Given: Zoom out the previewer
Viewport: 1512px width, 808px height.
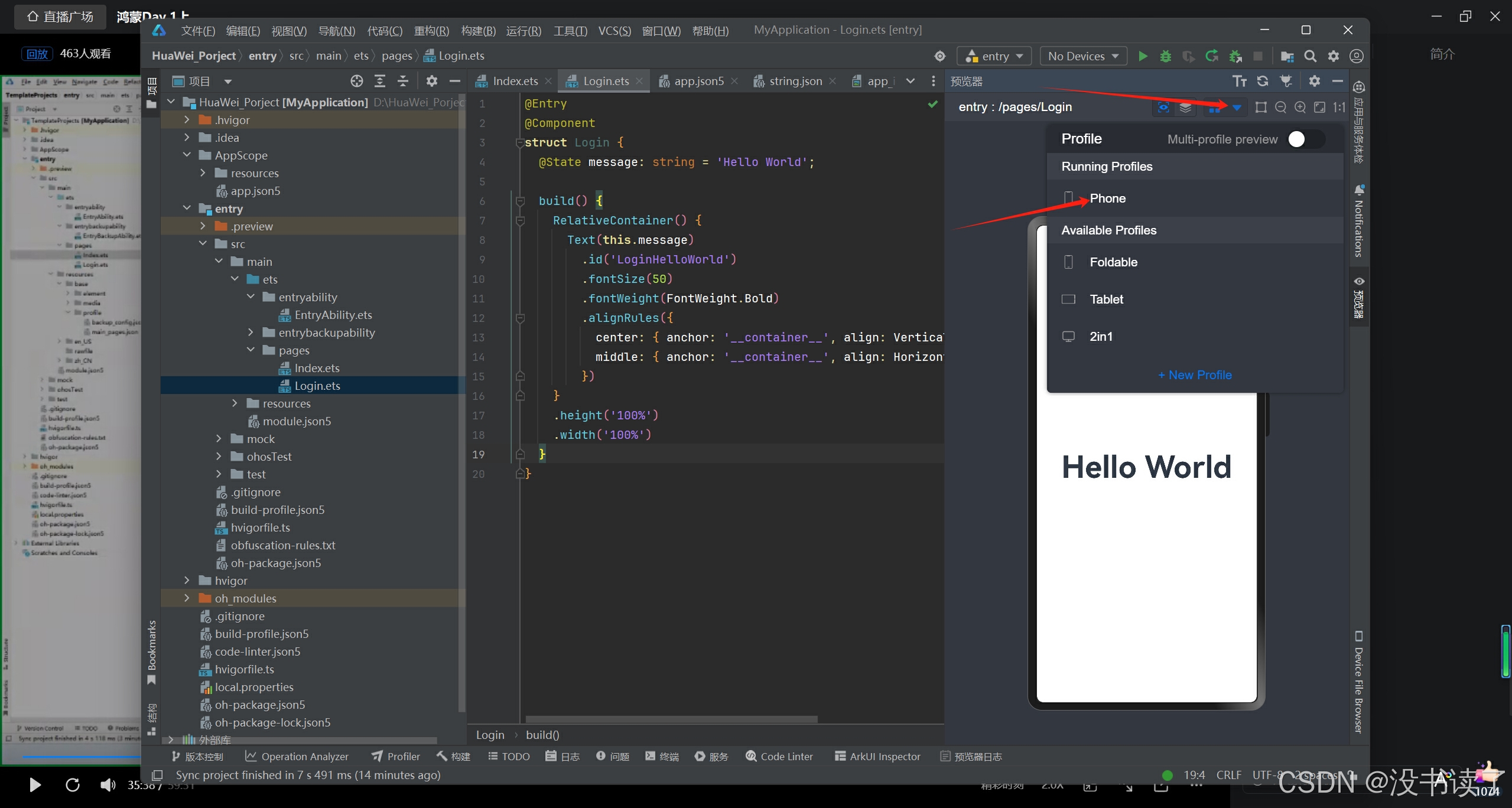Looking at the screenshot, I should coord(1280,107).
